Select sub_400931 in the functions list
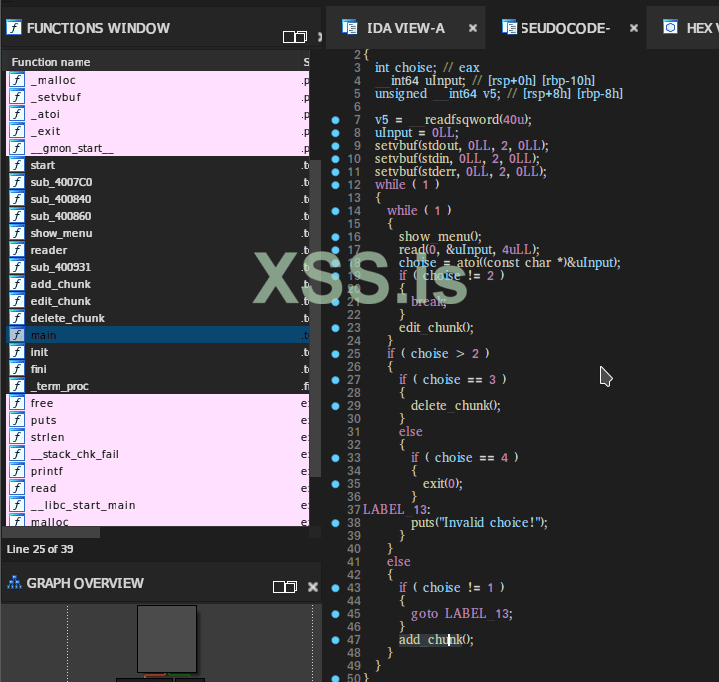The image size is (719, 682). pyautogui.click(x=157, y=266)
